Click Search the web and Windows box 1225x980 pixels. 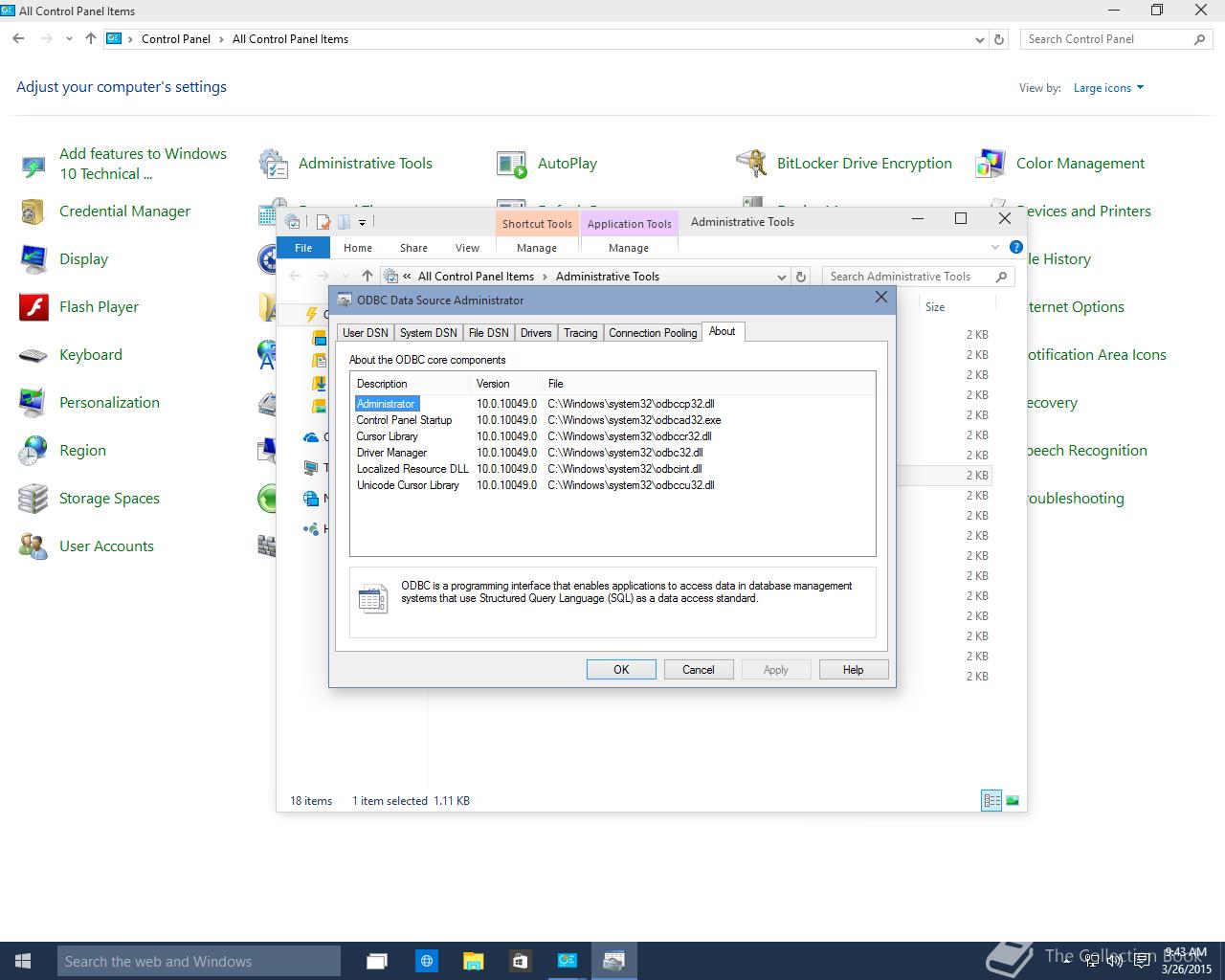coord(199,961)
